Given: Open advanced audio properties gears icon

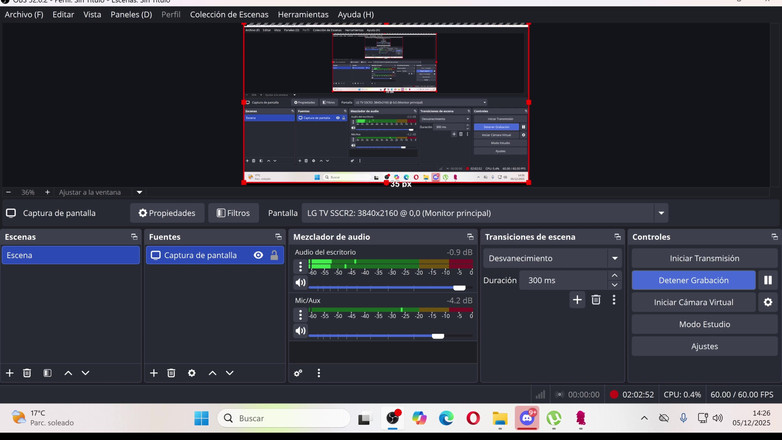Looking at the screenshot, I should (x=298, y=373).
